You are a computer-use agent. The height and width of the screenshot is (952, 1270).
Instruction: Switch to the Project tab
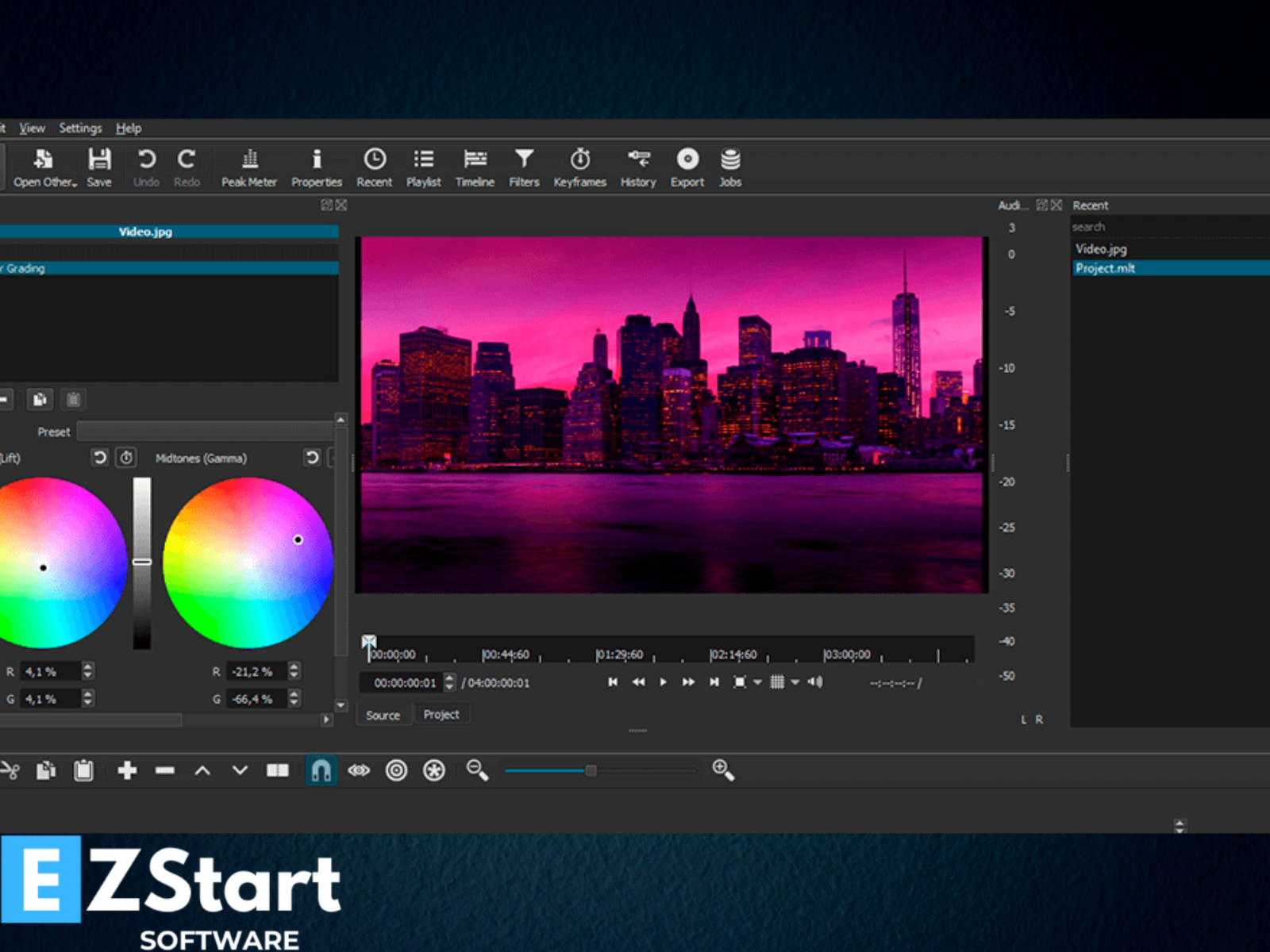point(441,714)
